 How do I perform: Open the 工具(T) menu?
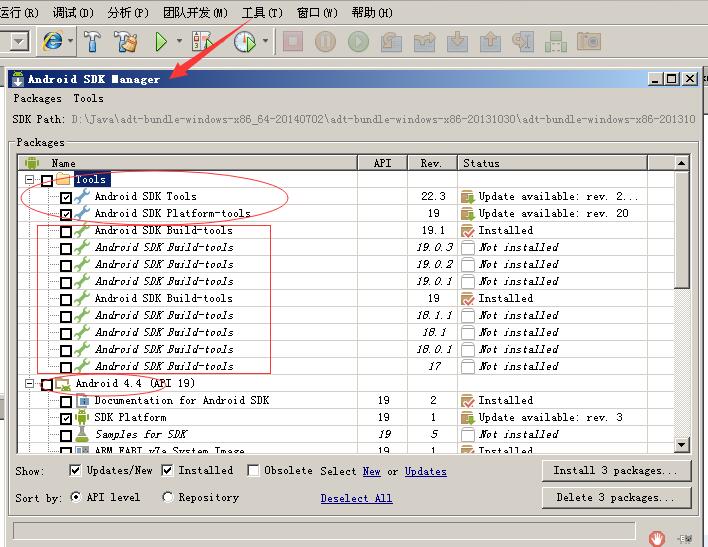(x=262, y=12)
